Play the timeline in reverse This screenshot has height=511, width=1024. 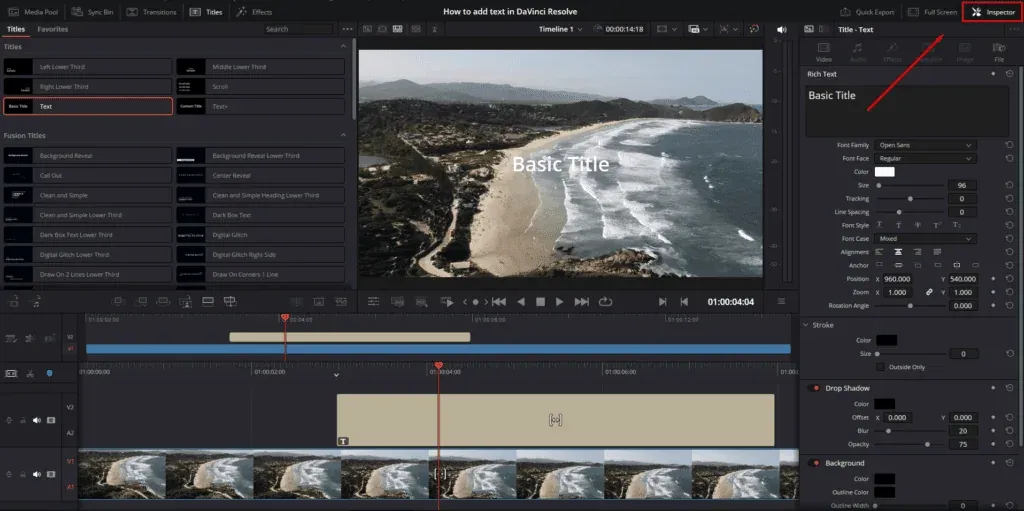pyautogui.click(x=520, y=301)
